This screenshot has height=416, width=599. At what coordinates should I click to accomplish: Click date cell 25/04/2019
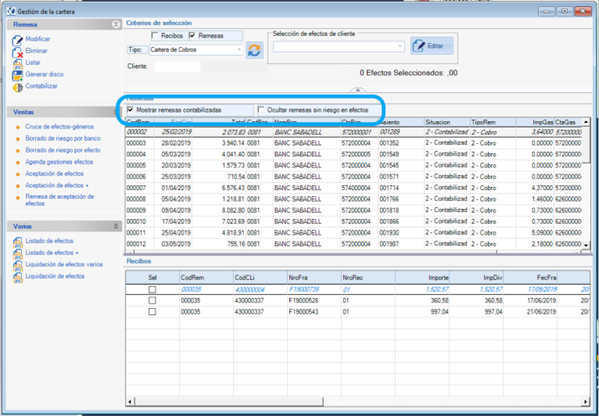(x=176, y=232)
